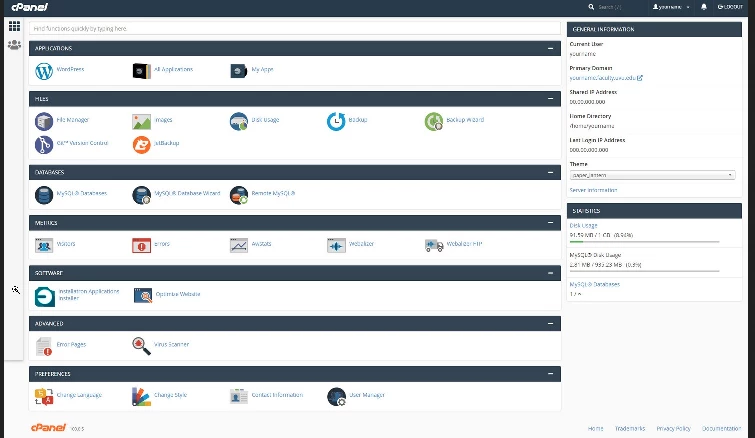Viewport: 755px width, 438px height.
Task: Collapse the Applications section
Action: point(550,48)
